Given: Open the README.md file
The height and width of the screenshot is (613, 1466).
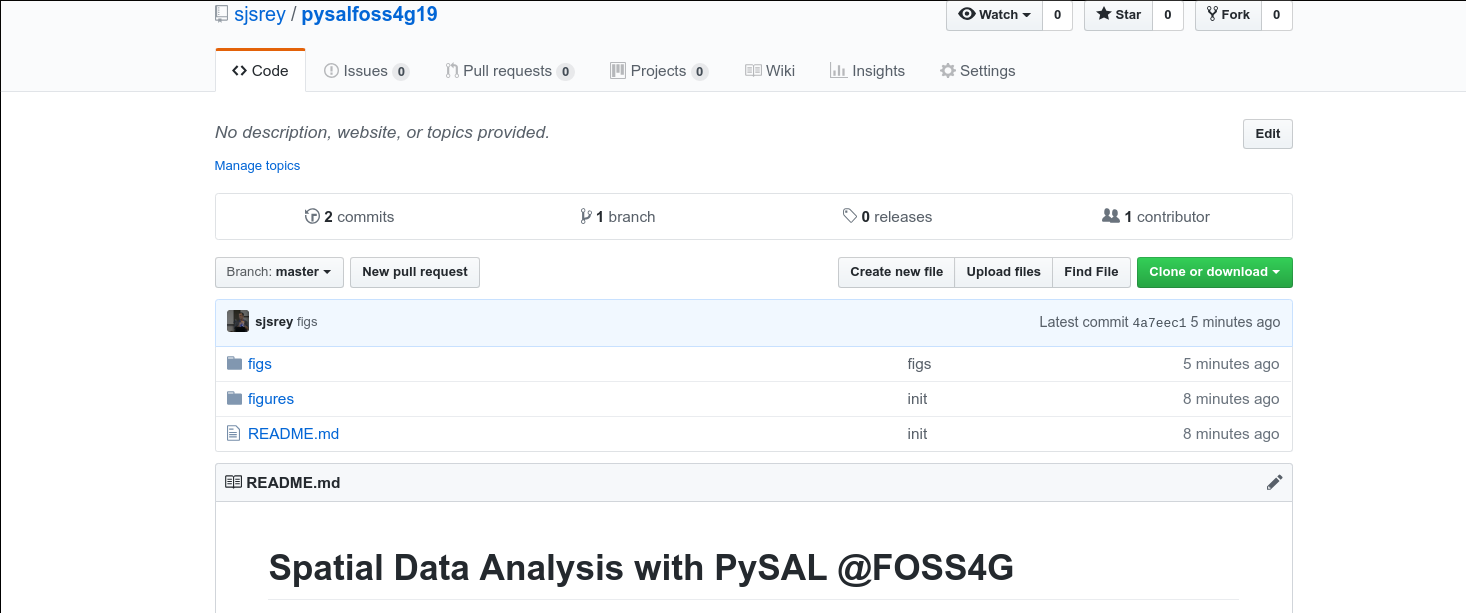Looking at the screenshot, I should (293, 434).
